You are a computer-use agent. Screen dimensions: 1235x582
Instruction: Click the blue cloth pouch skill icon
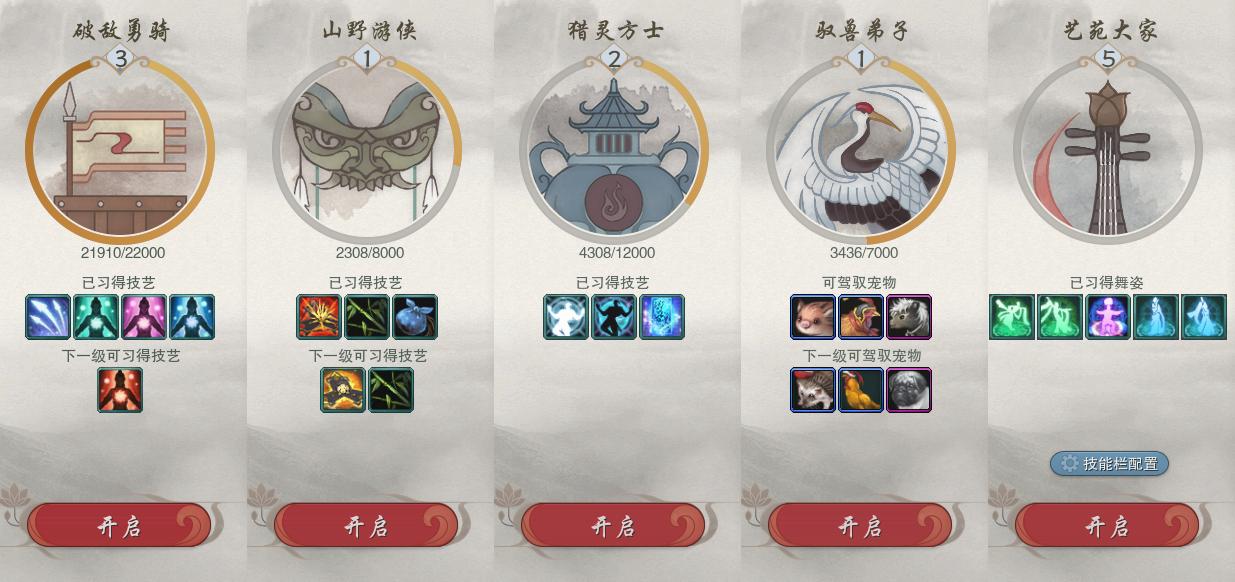pyautogui.click(x=415, y=317)
